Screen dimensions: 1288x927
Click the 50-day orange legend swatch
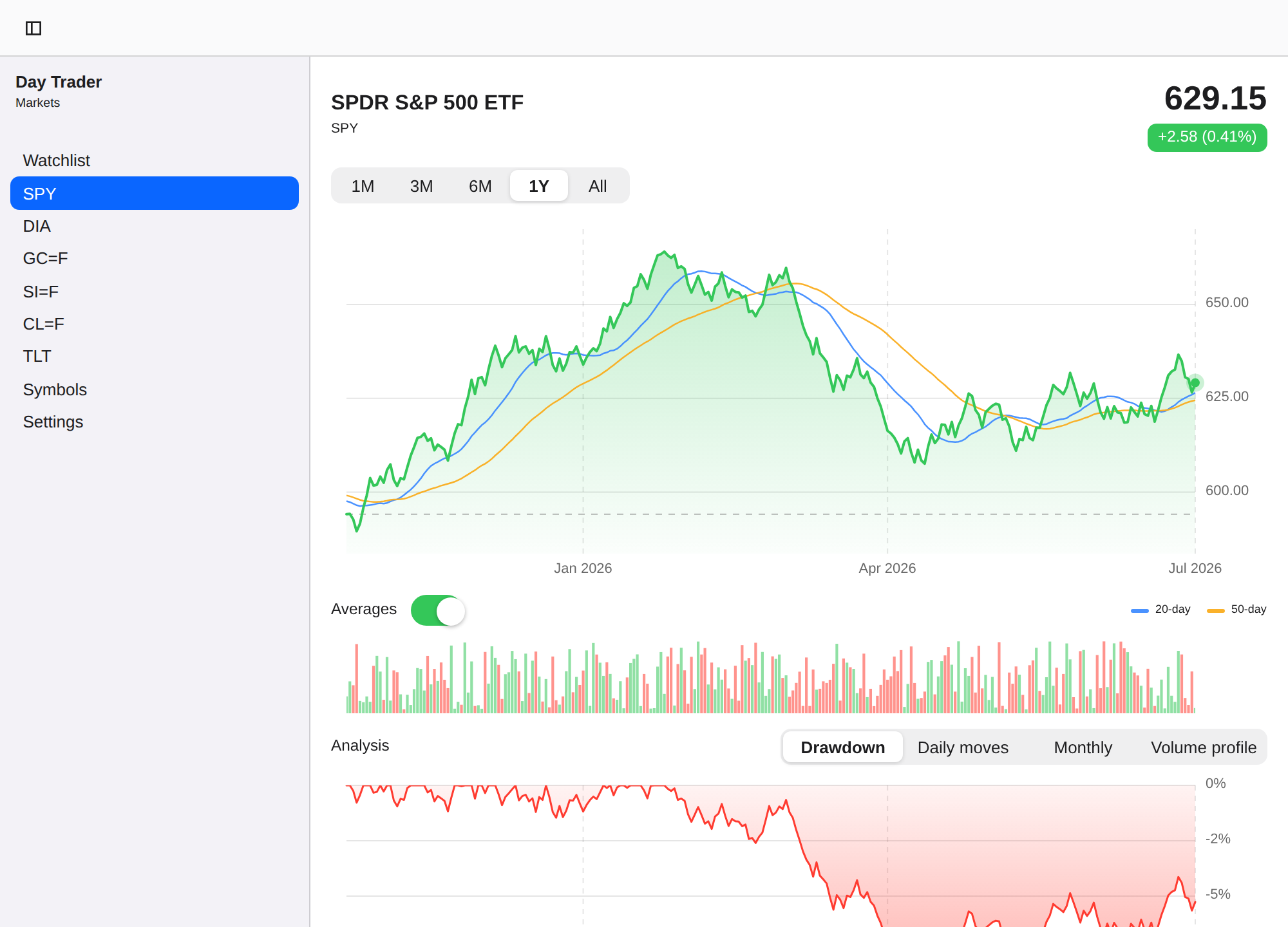[x=1215, y=610]
